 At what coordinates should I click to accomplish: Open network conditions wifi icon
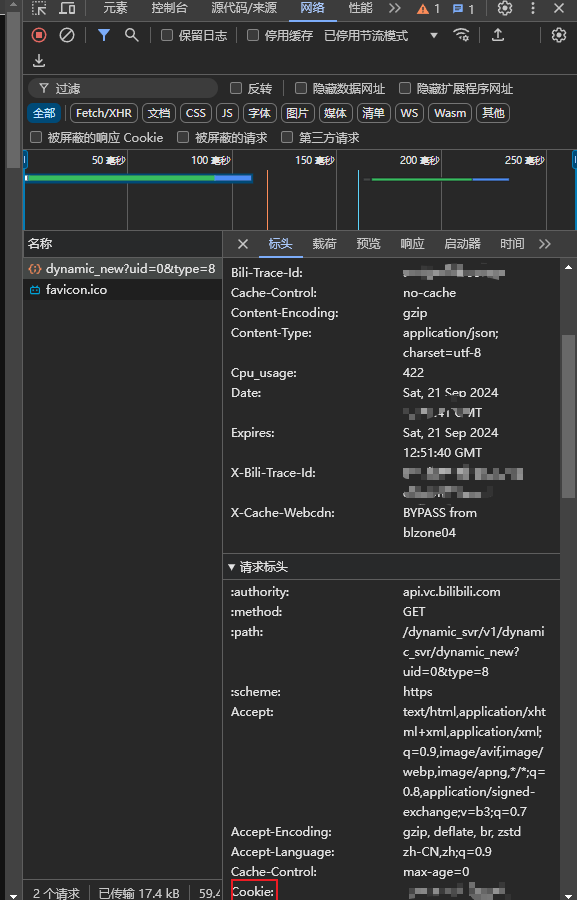461,36
